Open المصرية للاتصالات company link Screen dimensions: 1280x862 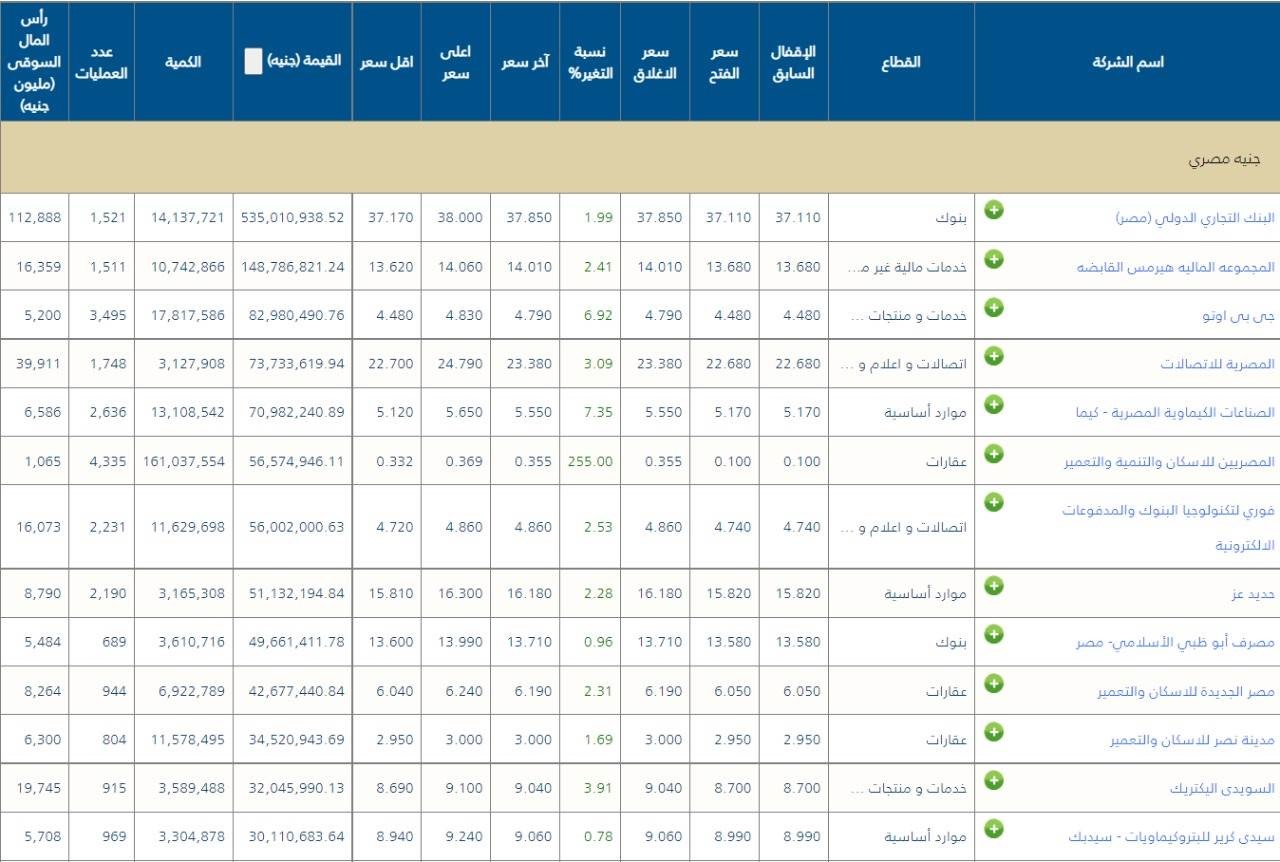(1218, 364)
